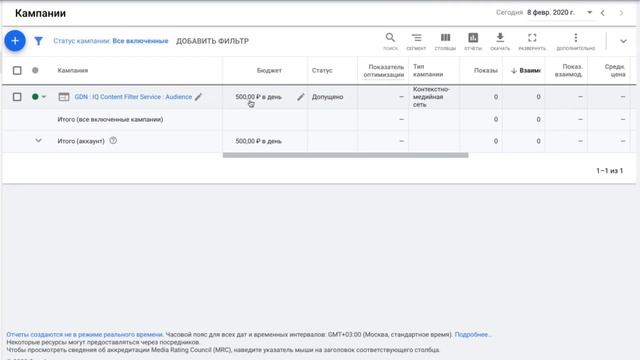Open the filter funnel icon
The image size is (640, 360).
(38, 41)
